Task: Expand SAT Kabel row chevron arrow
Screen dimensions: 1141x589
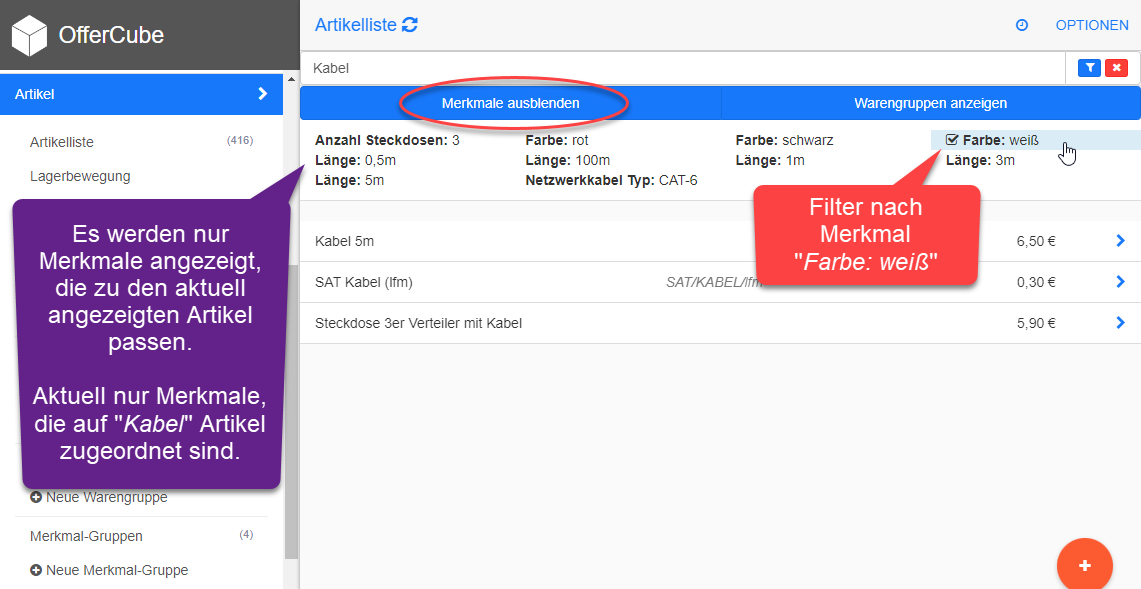Action: tap(1121, 282)
